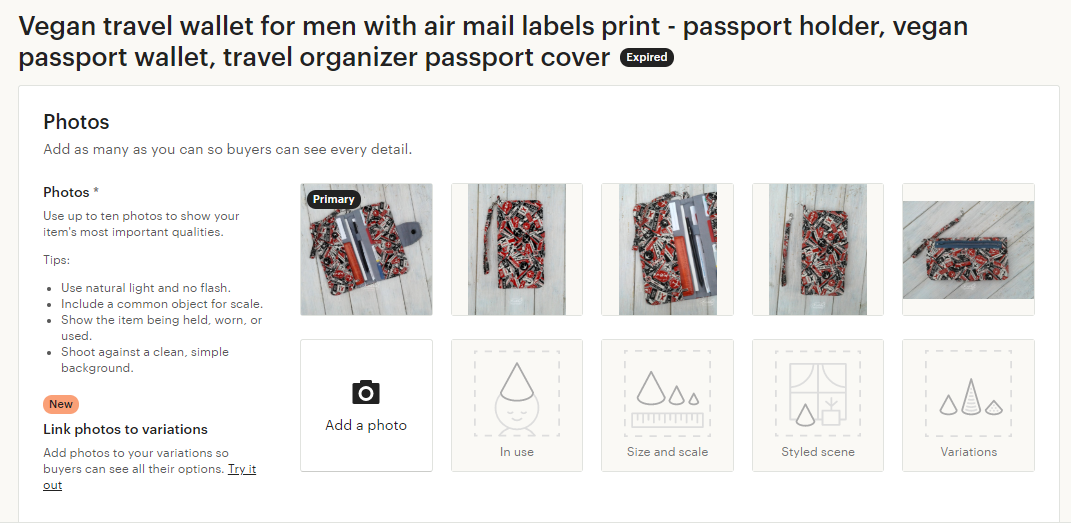Viewport: 1071px width, 525px height.
Task: Select the third photo thumbnail
Action: [x=667, y=249]
